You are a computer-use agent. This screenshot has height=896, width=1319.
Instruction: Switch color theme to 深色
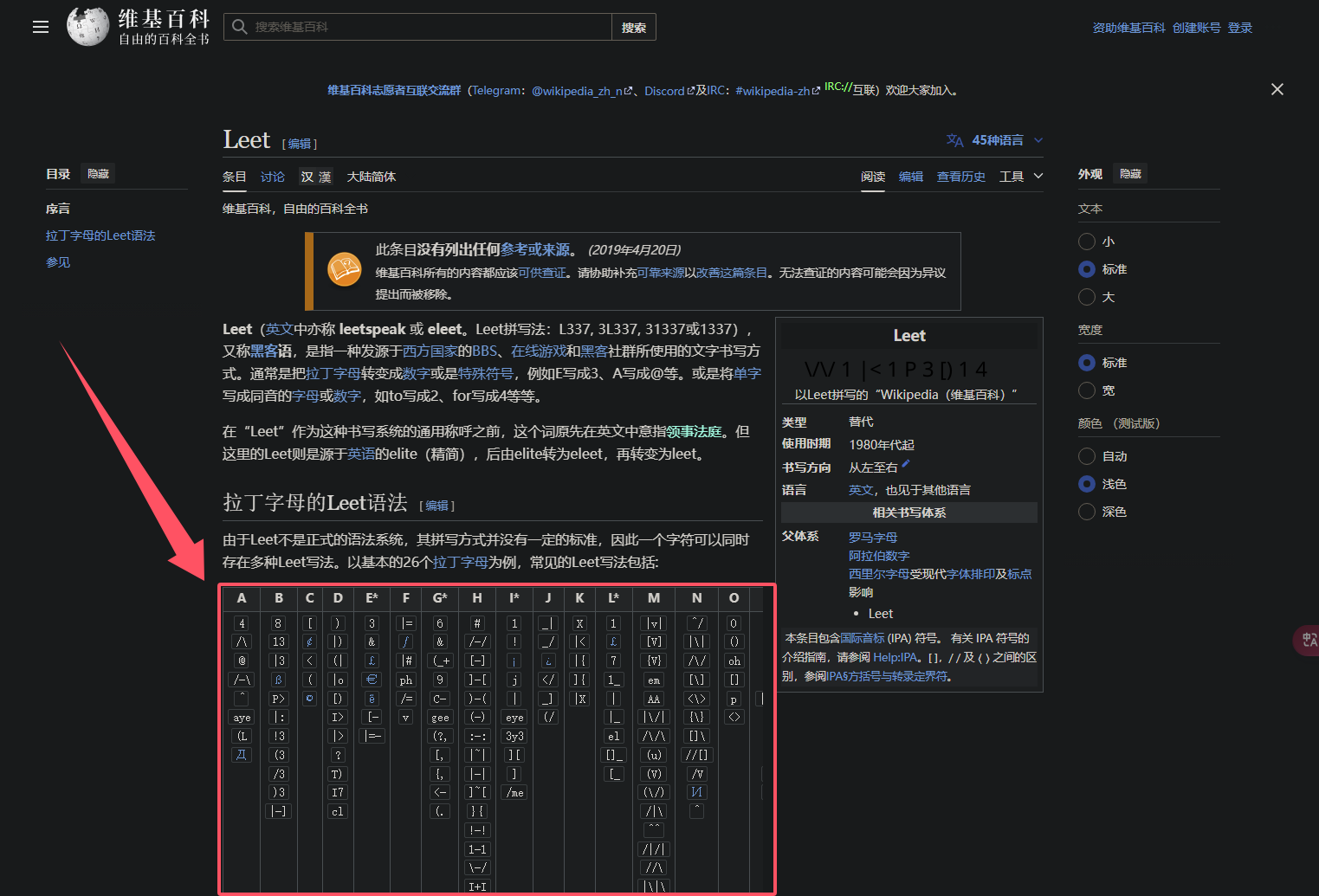pos(1087,512)
